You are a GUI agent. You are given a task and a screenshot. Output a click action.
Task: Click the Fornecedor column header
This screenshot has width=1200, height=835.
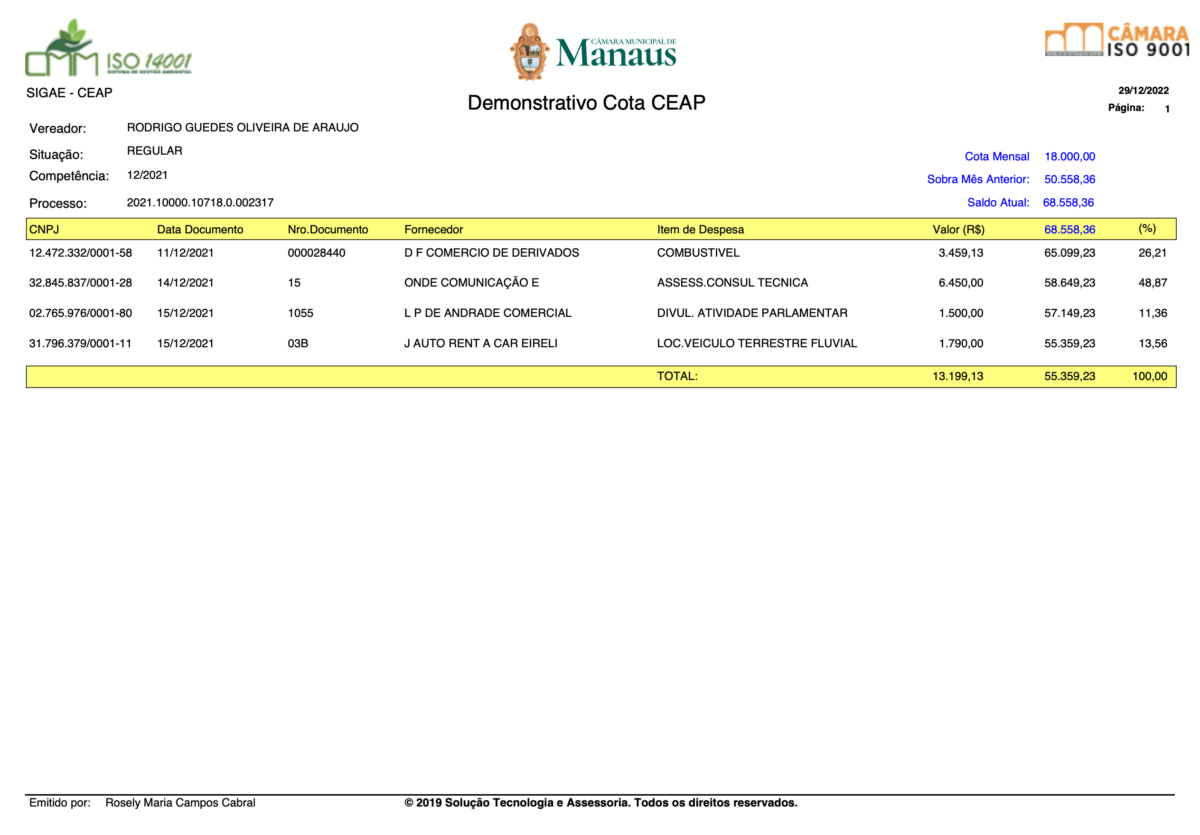click(x=434, y=230)
